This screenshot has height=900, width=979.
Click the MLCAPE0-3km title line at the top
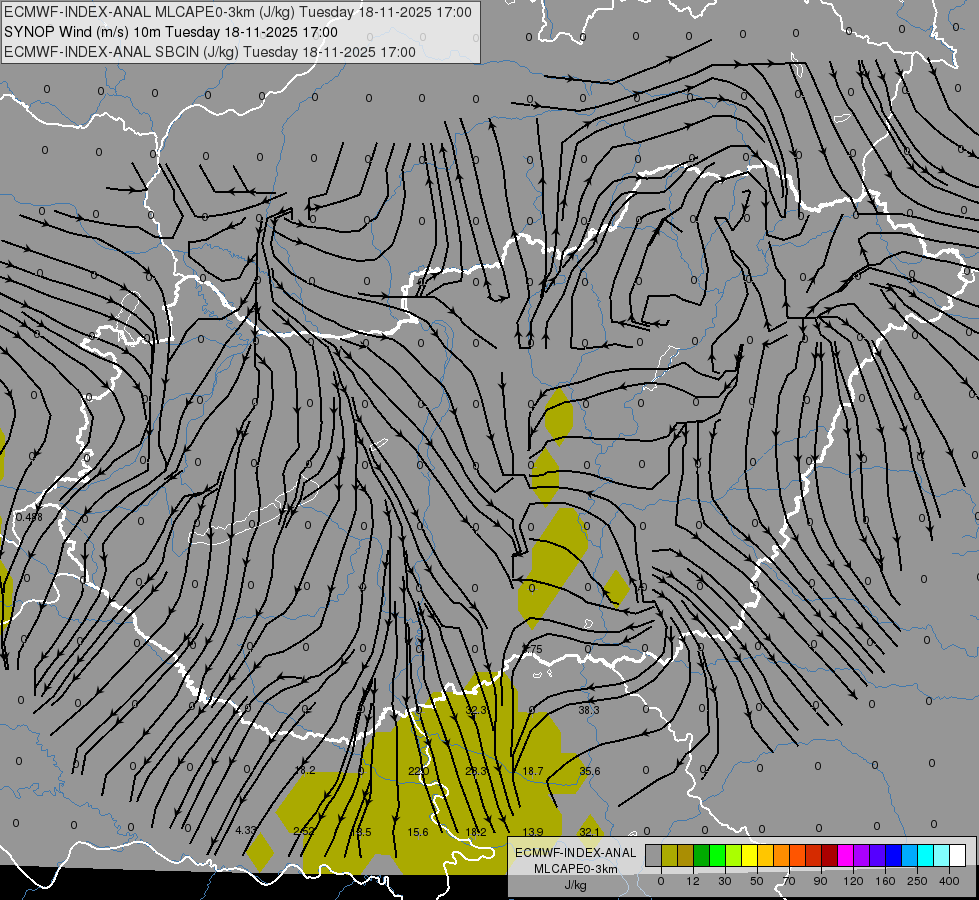pyautogui.click(x=238, y=12)
